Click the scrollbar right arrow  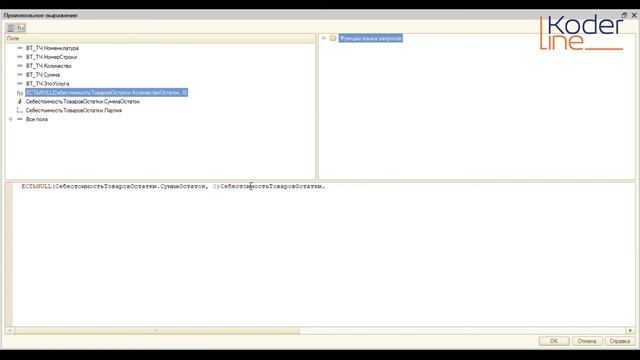click(x=630, y=331)
